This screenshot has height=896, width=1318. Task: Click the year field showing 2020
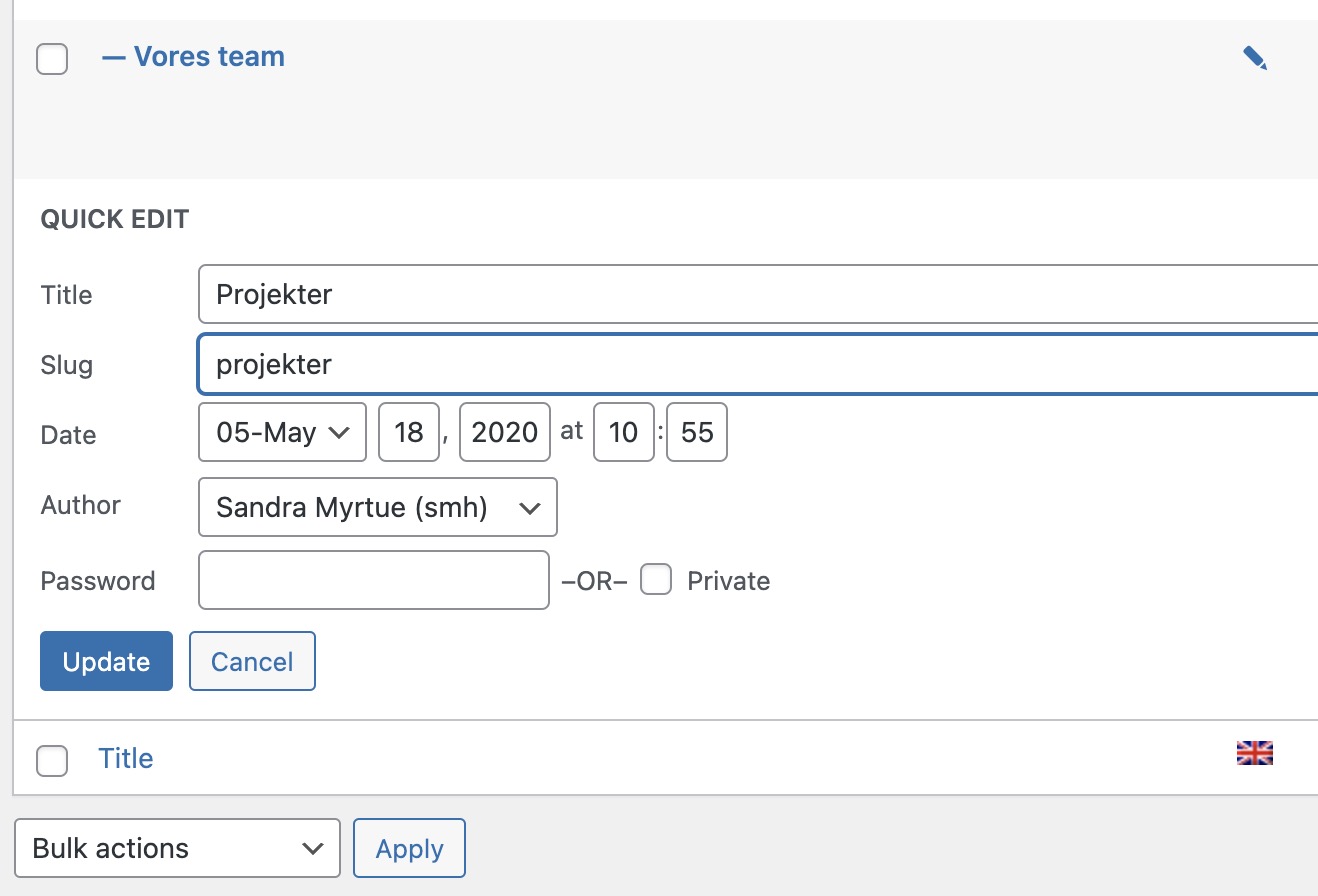[504, 432]
